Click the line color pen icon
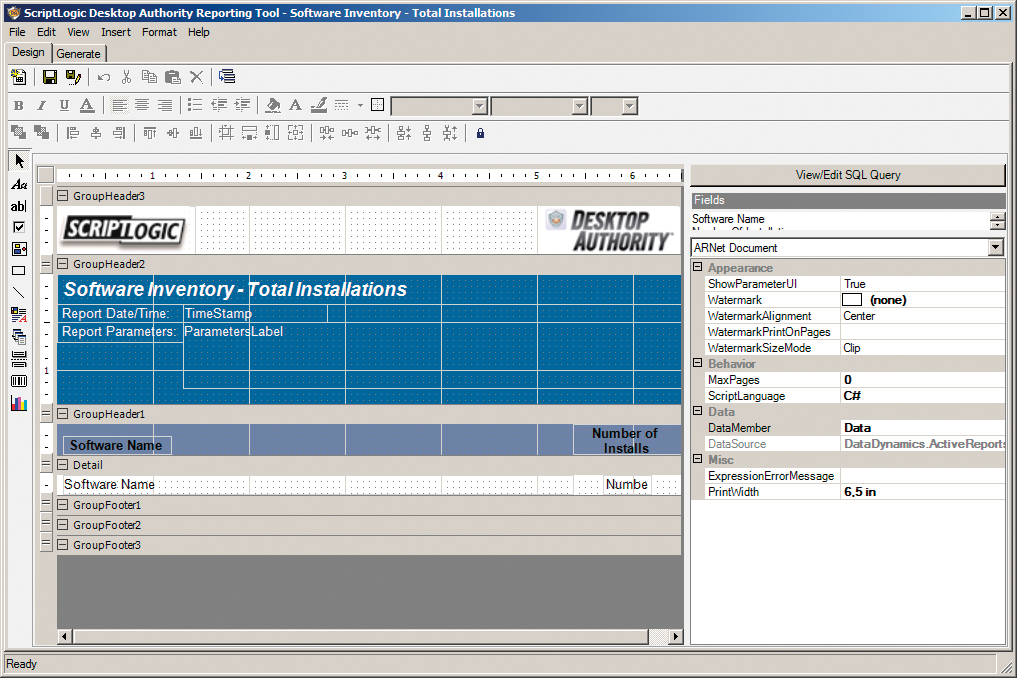 318,105
